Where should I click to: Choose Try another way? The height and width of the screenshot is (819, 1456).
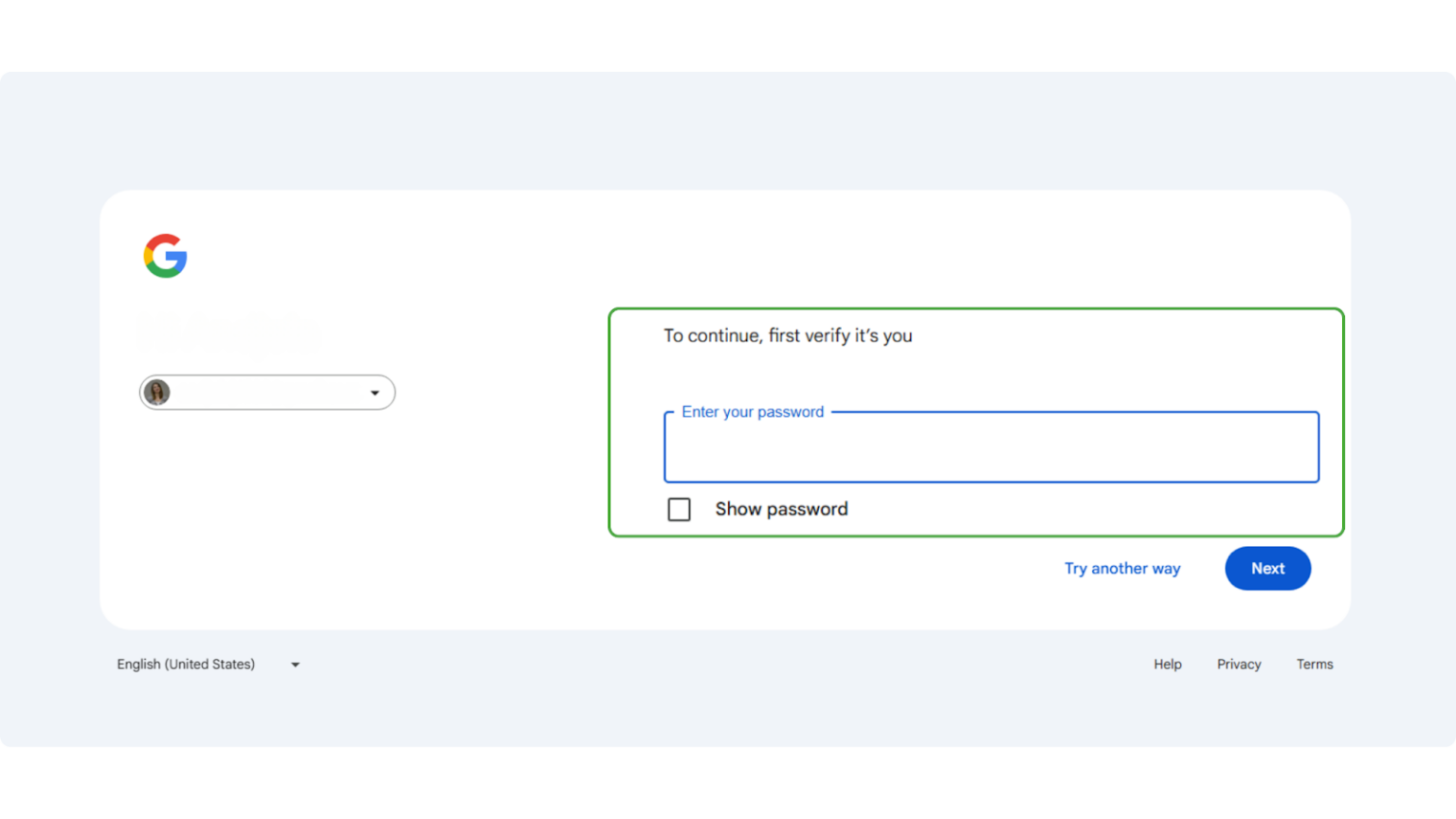pos(1122,569)
